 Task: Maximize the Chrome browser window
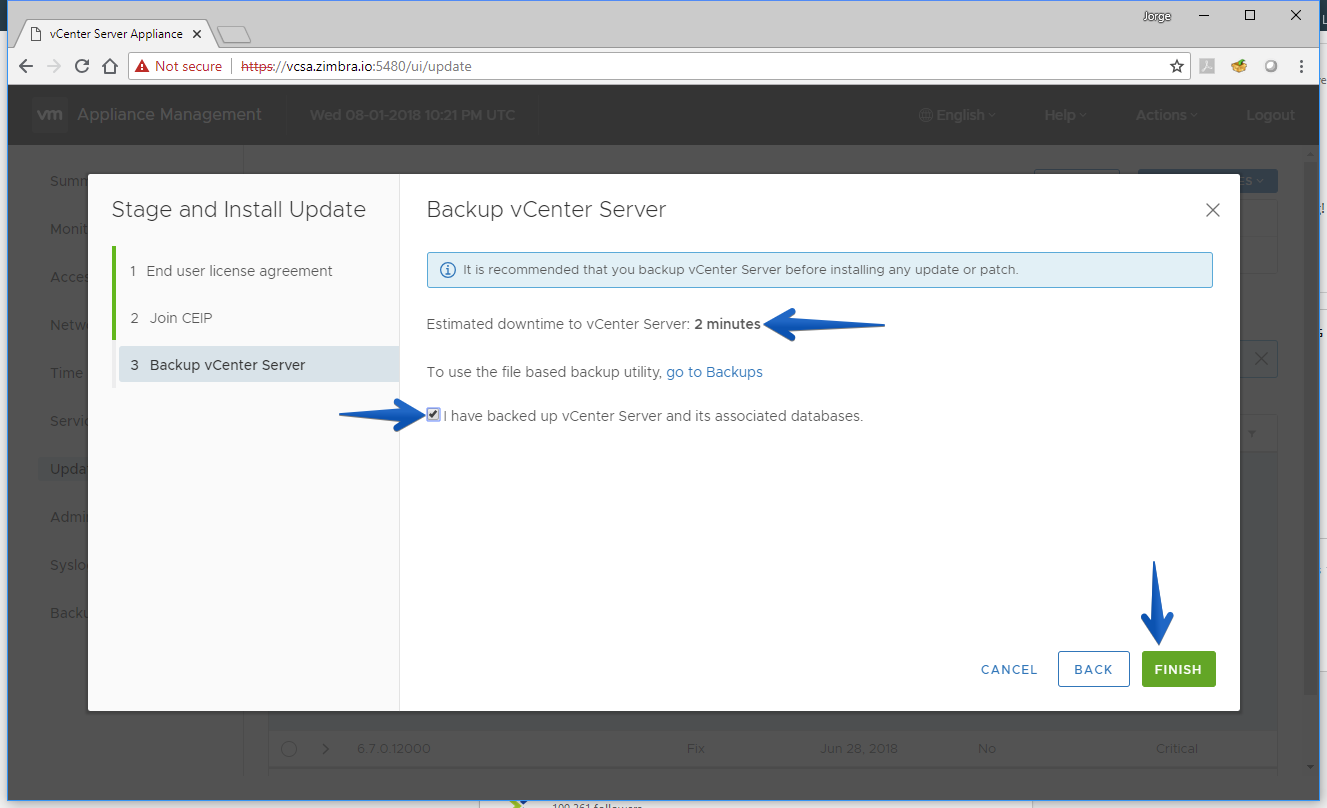coord(1250,15)
